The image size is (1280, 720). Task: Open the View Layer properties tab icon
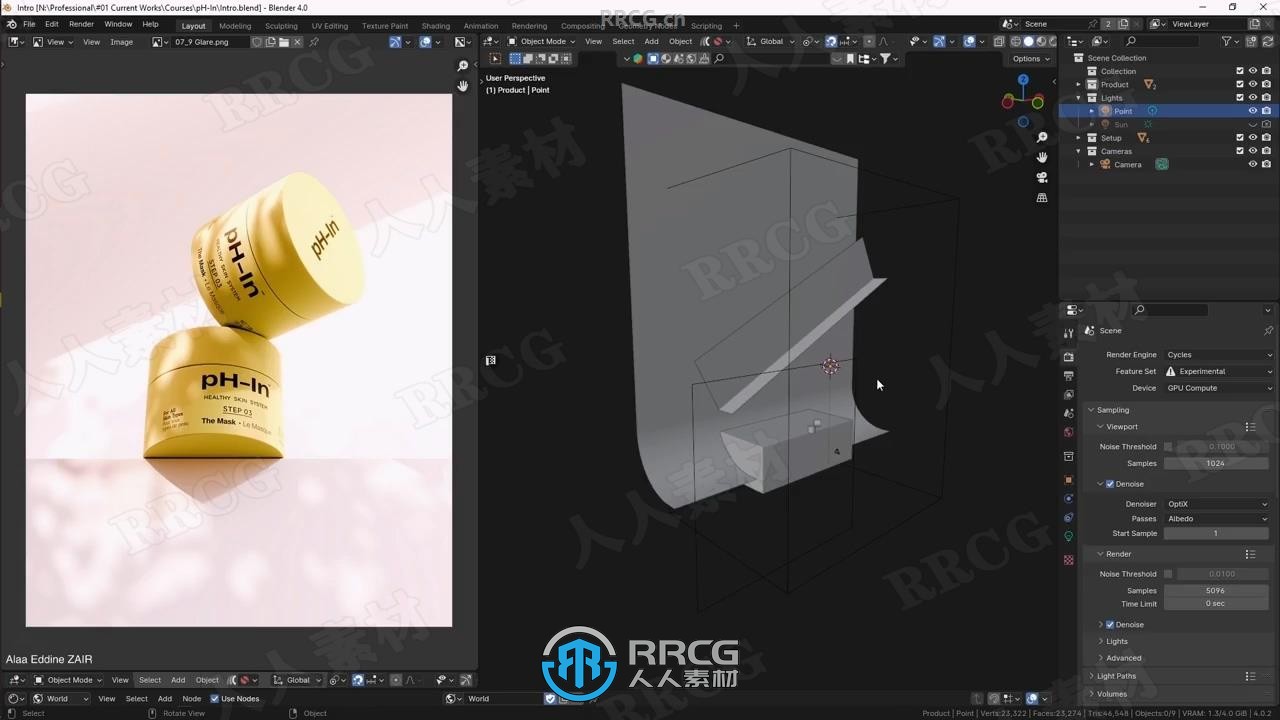pyautogui.click(x=1068, y=394)
